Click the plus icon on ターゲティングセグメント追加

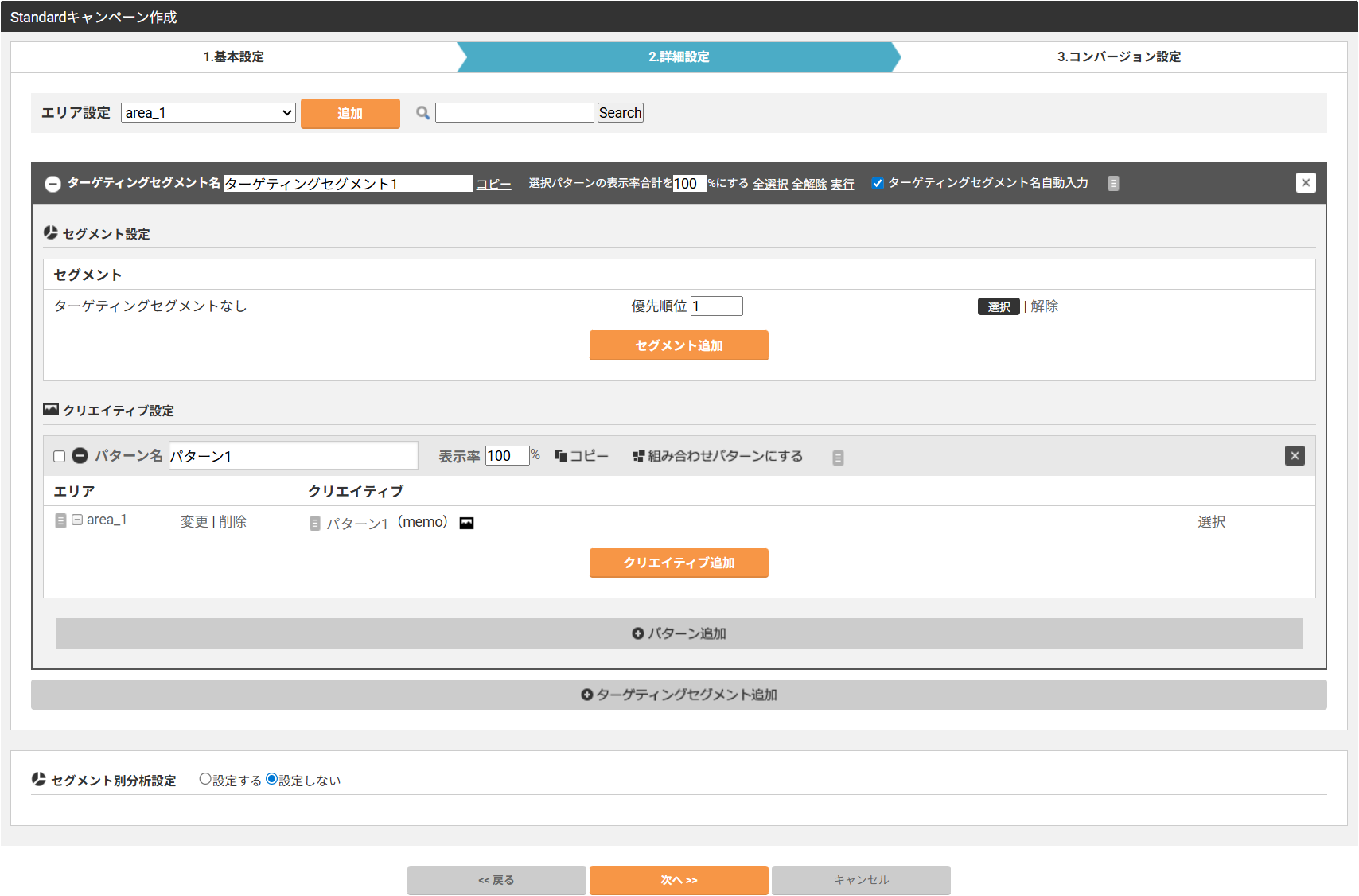[x=587, y=695]
